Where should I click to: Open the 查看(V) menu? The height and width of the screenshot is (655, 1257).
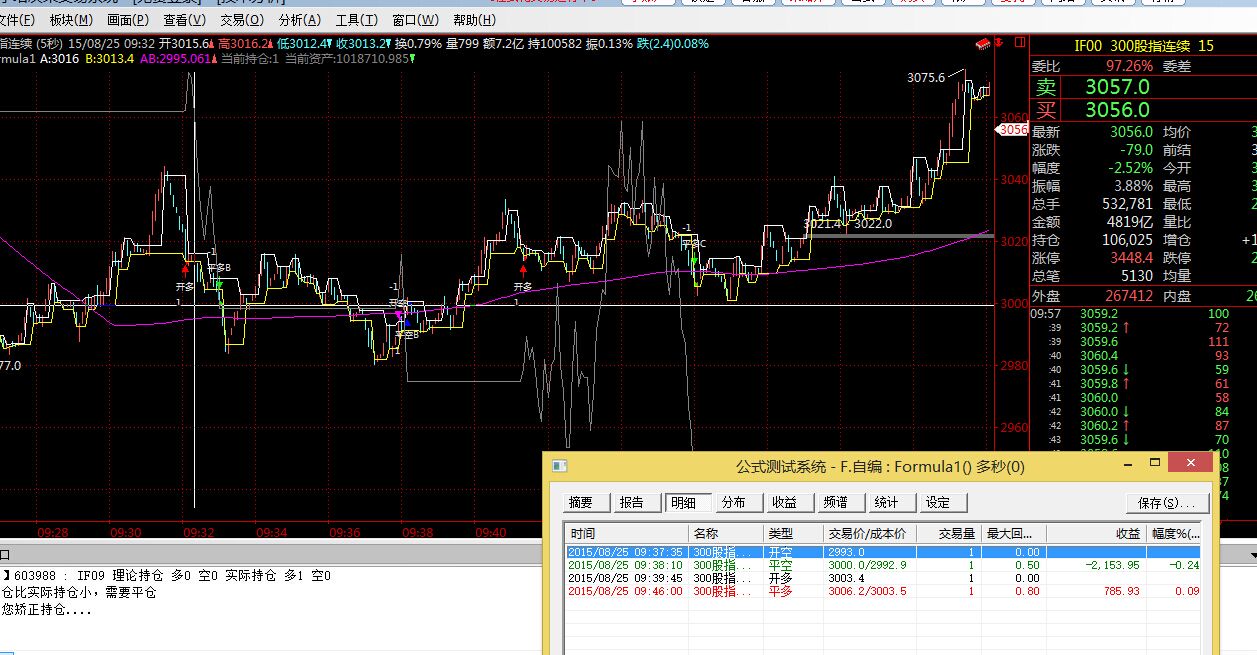pos(184,20)
